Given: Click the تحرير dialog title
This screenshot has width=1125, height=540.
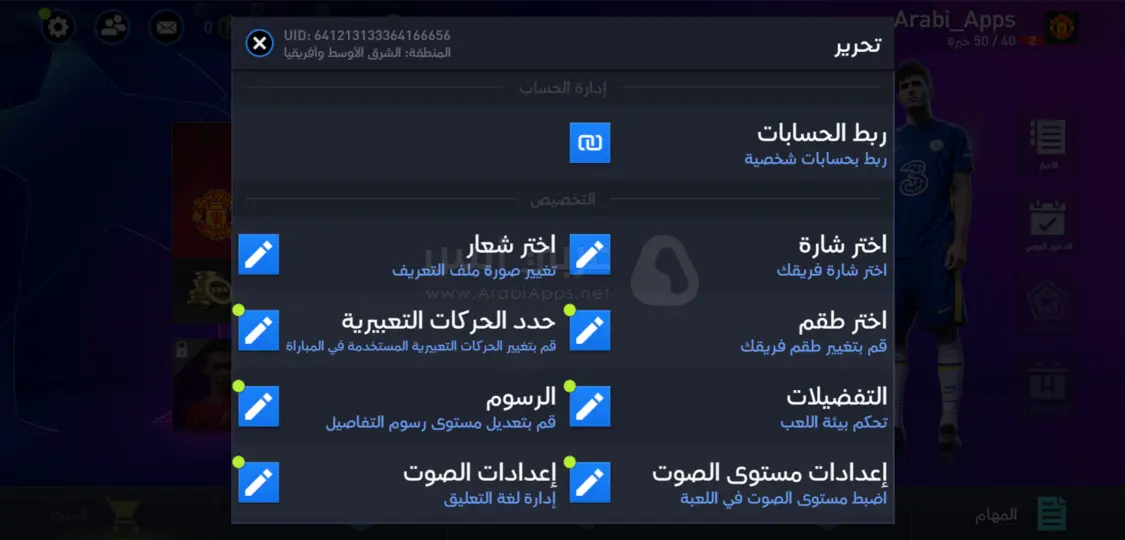Looking at the screenshot, I should [857, 44].
